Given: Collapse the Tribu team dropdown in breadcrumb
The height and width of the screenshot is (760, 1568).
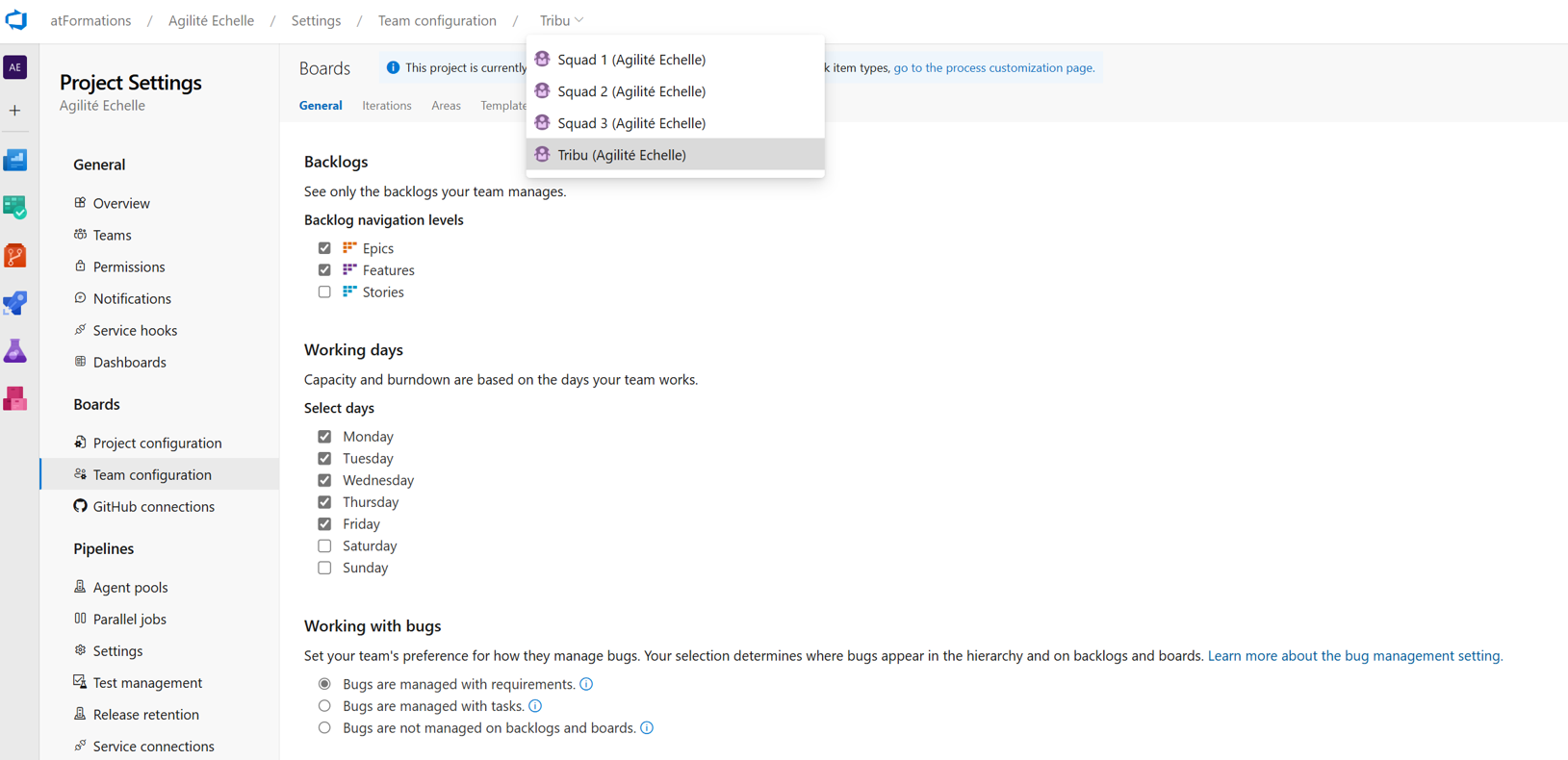Looking at the screenshot, I should (561, 20).
